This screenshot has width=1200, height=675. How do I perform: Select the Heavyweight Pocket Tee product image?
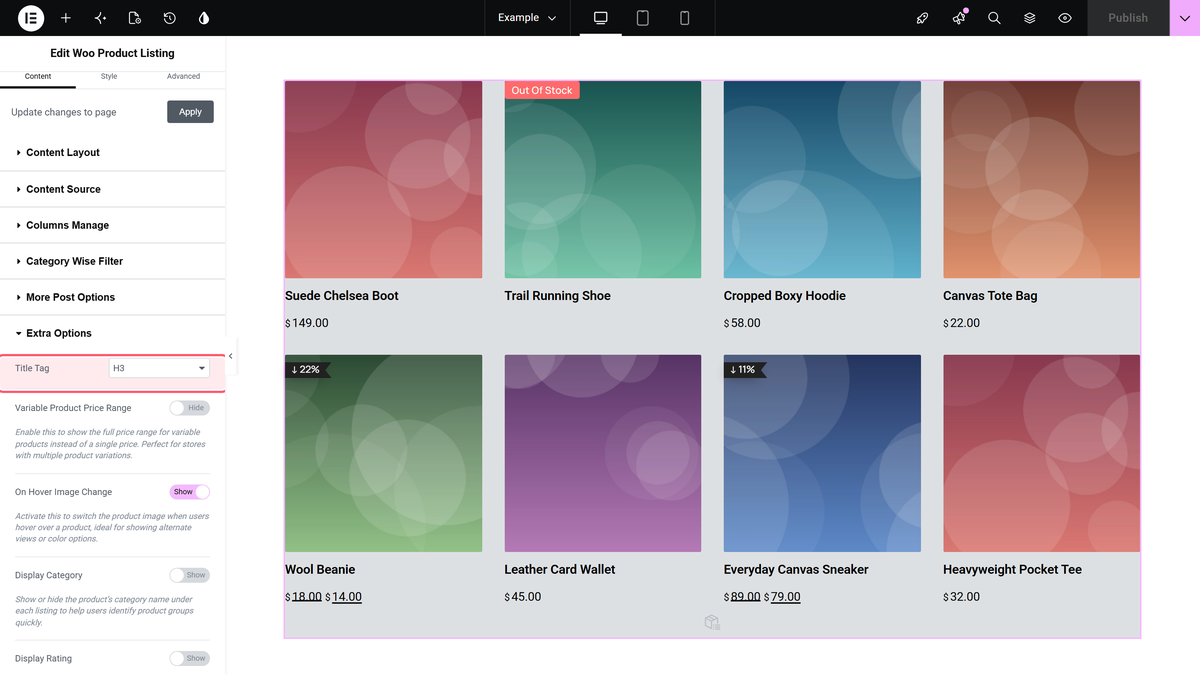point(1041,453)
